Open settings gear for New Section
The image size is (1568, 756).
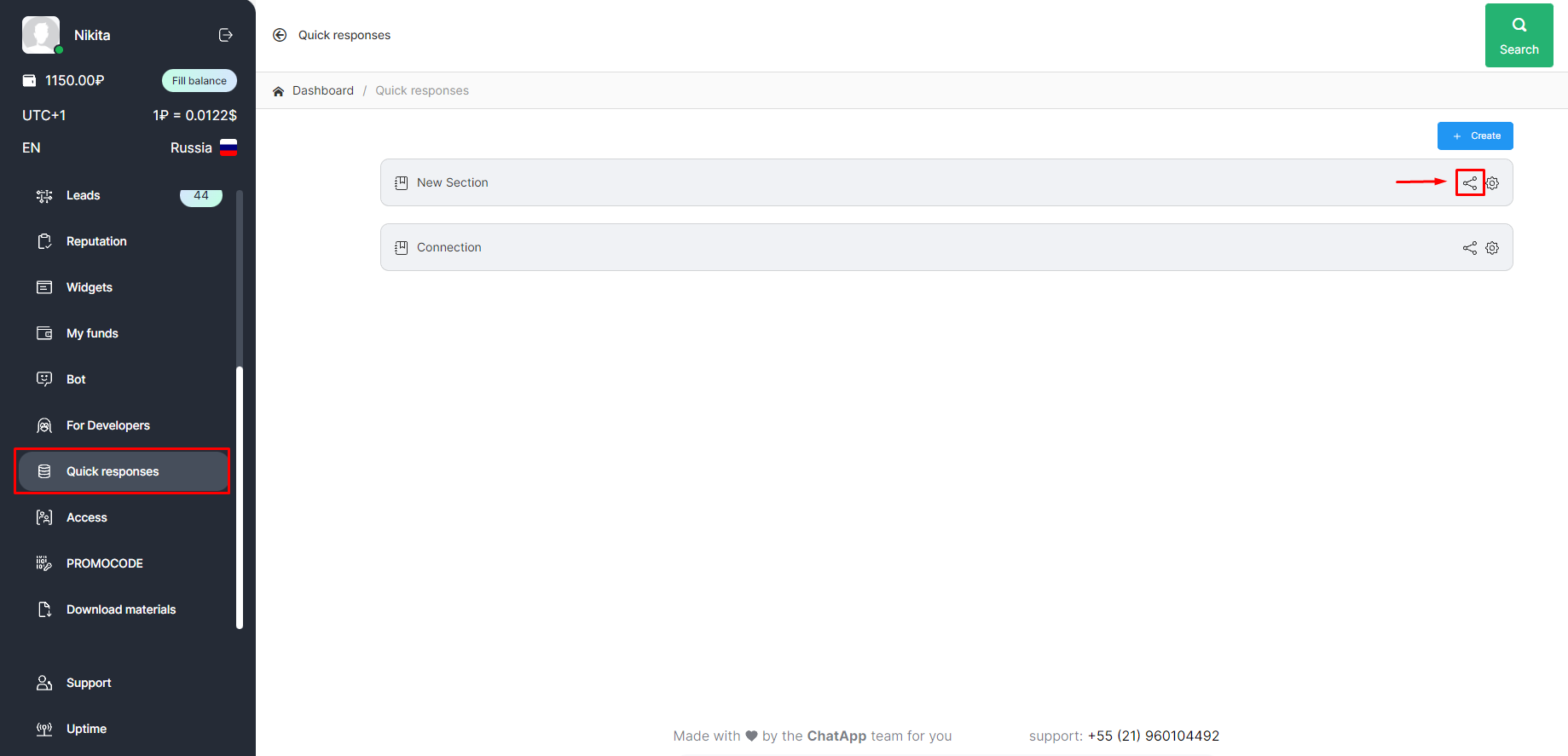[1492, 183]
